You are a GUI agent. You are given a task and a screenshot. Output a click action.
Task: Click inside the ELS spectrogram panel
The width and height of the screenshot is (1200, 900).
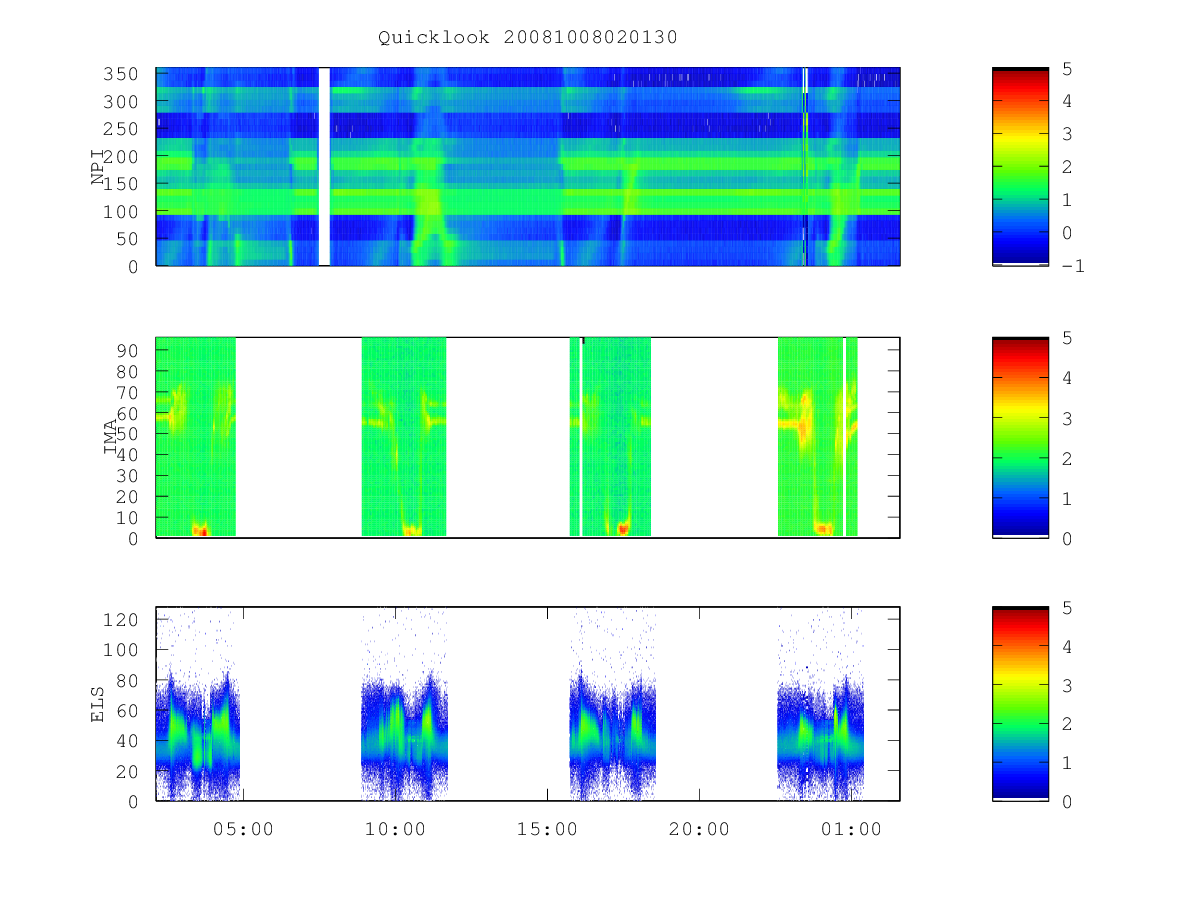[528, 704]
